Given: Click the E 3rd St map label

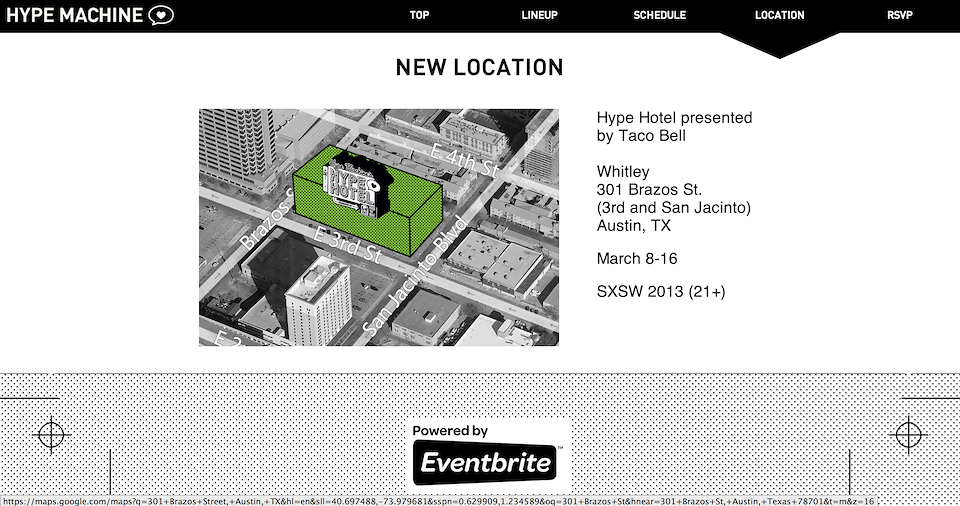Looking at the screenshot, I should pos(348,244).
